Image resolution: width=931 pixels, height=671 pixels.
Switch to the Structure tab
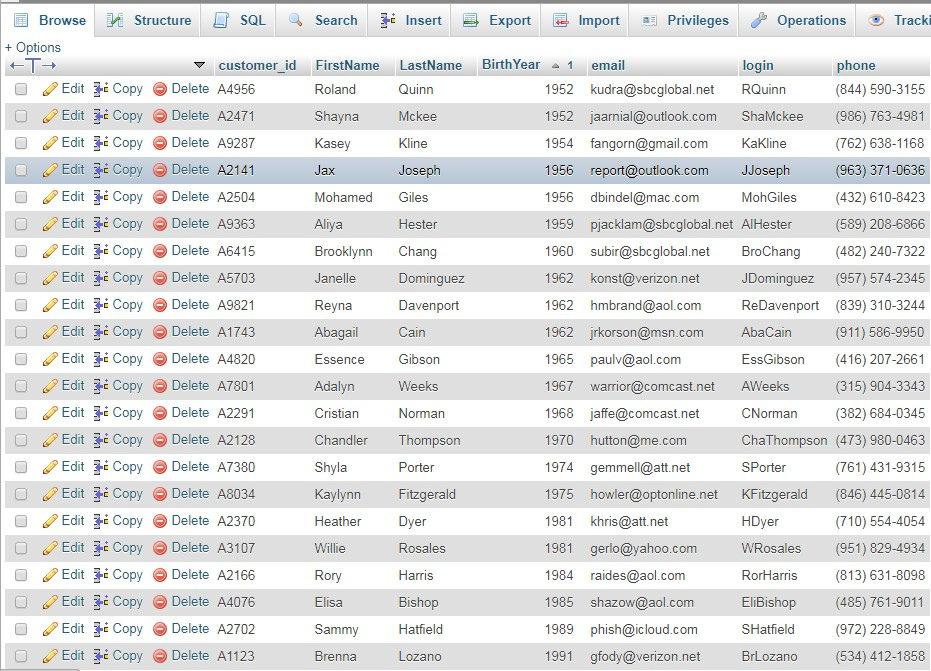(x=148, y=20)
